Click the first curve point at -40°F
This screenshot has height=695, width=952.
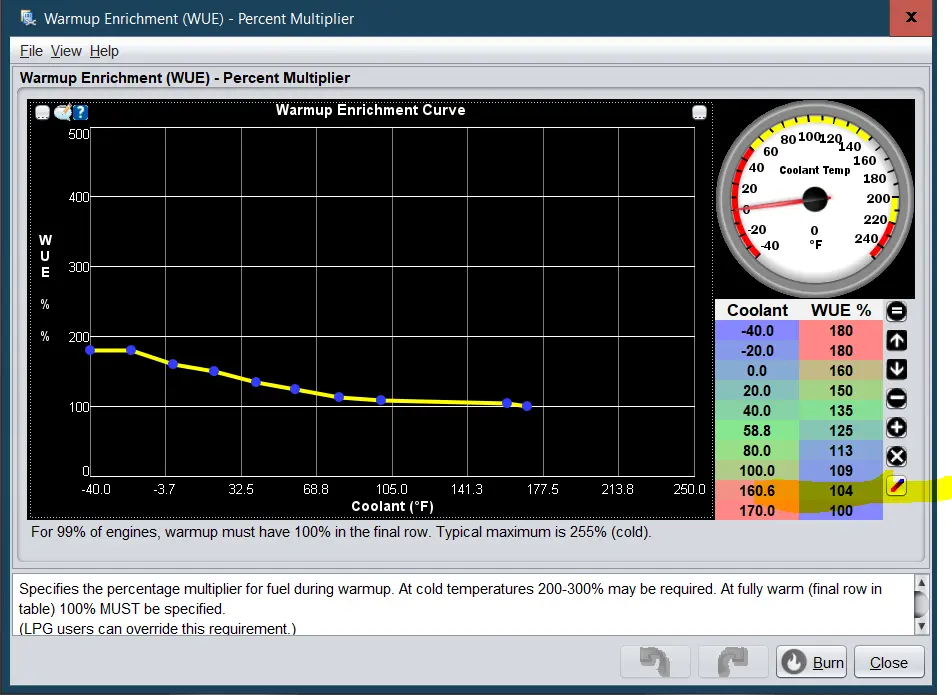click(x=90, y=350)
